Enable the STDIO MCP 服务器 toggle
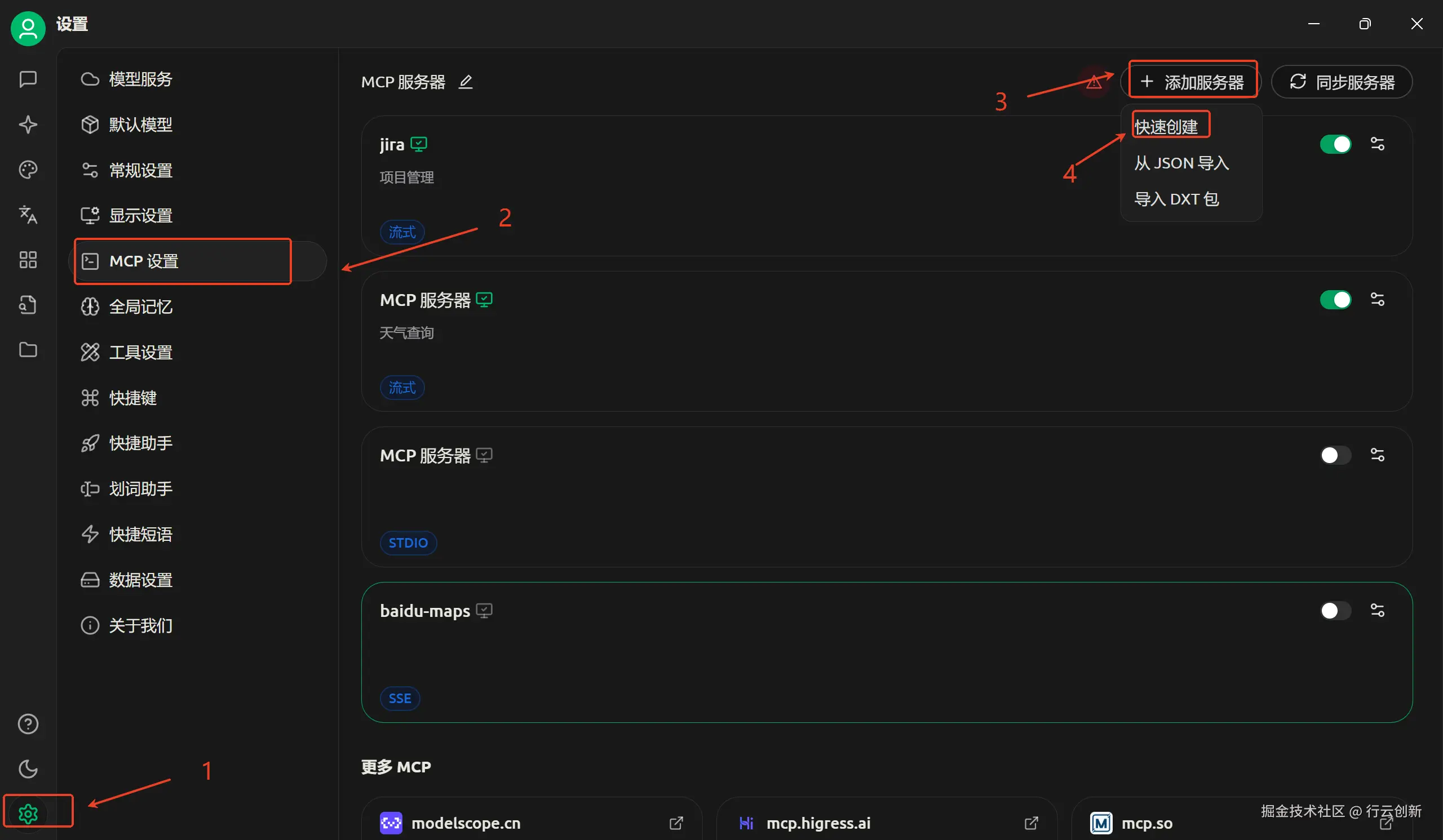The width and height of the screenshot is (1443, 840). click(1335, 455)
